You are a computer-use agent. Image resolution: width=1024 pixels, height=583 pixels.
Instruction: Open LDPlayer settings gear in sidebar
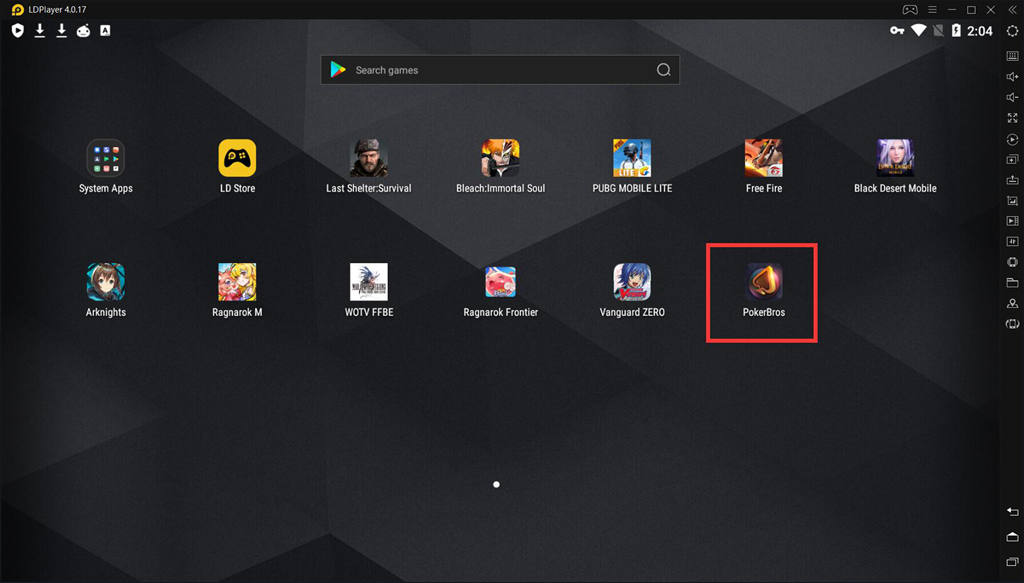[x=1012, y=31]
